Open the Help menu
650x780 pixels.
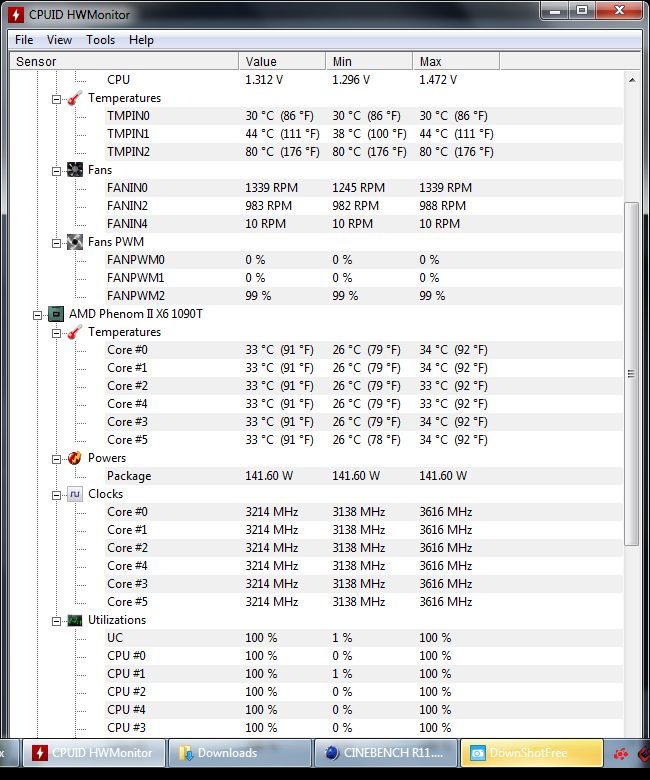point(141,40)
